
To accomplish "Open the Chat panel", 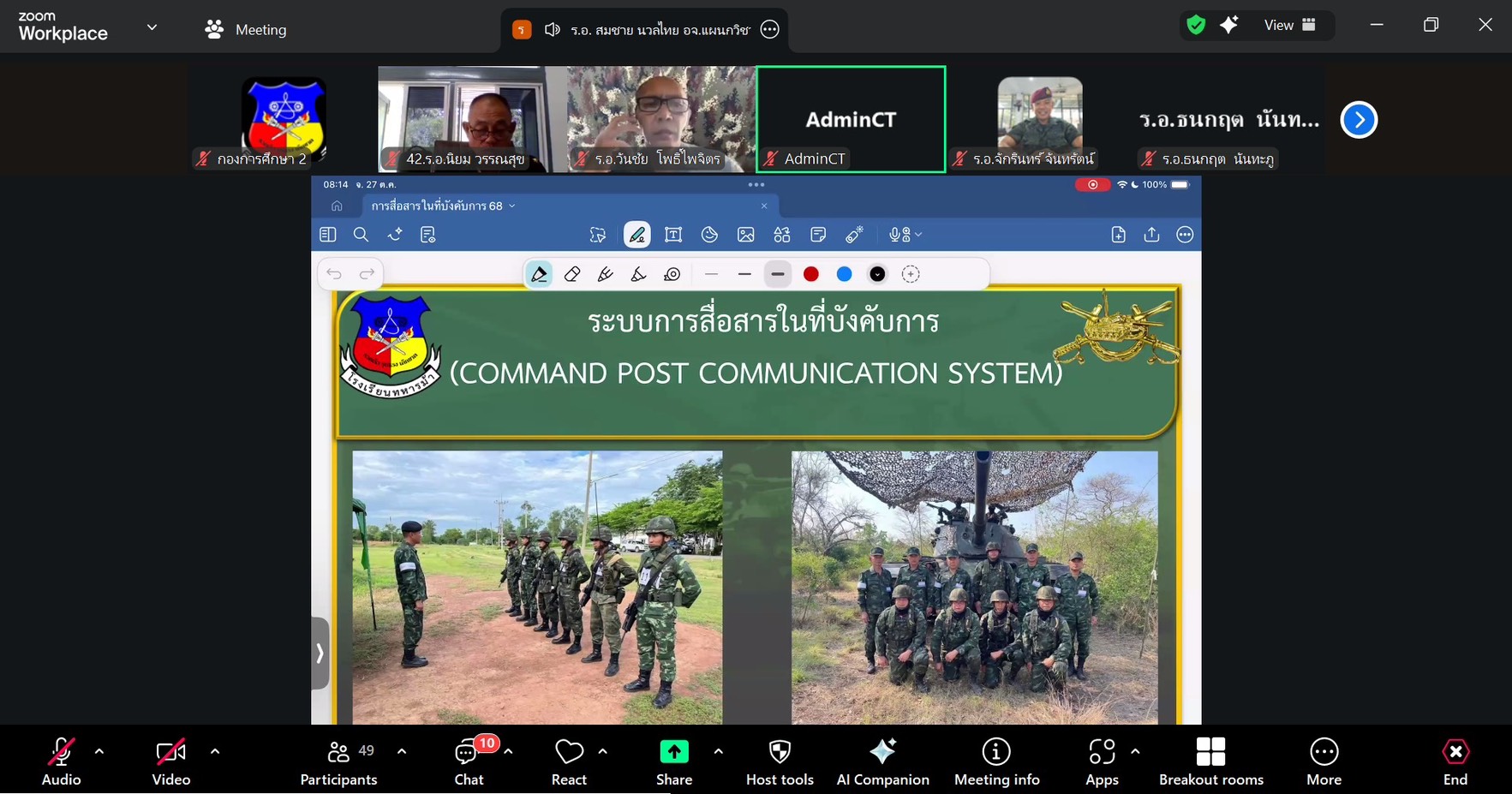I will point(468,754).
